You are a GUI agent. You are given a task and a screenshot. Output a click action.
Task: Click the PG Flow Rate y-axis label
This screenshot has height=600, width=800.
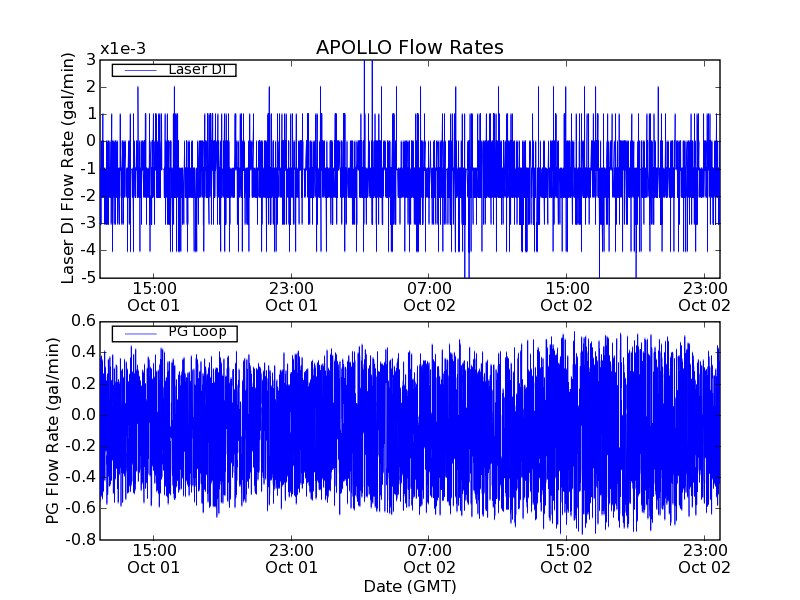click(x=53, y=430)
